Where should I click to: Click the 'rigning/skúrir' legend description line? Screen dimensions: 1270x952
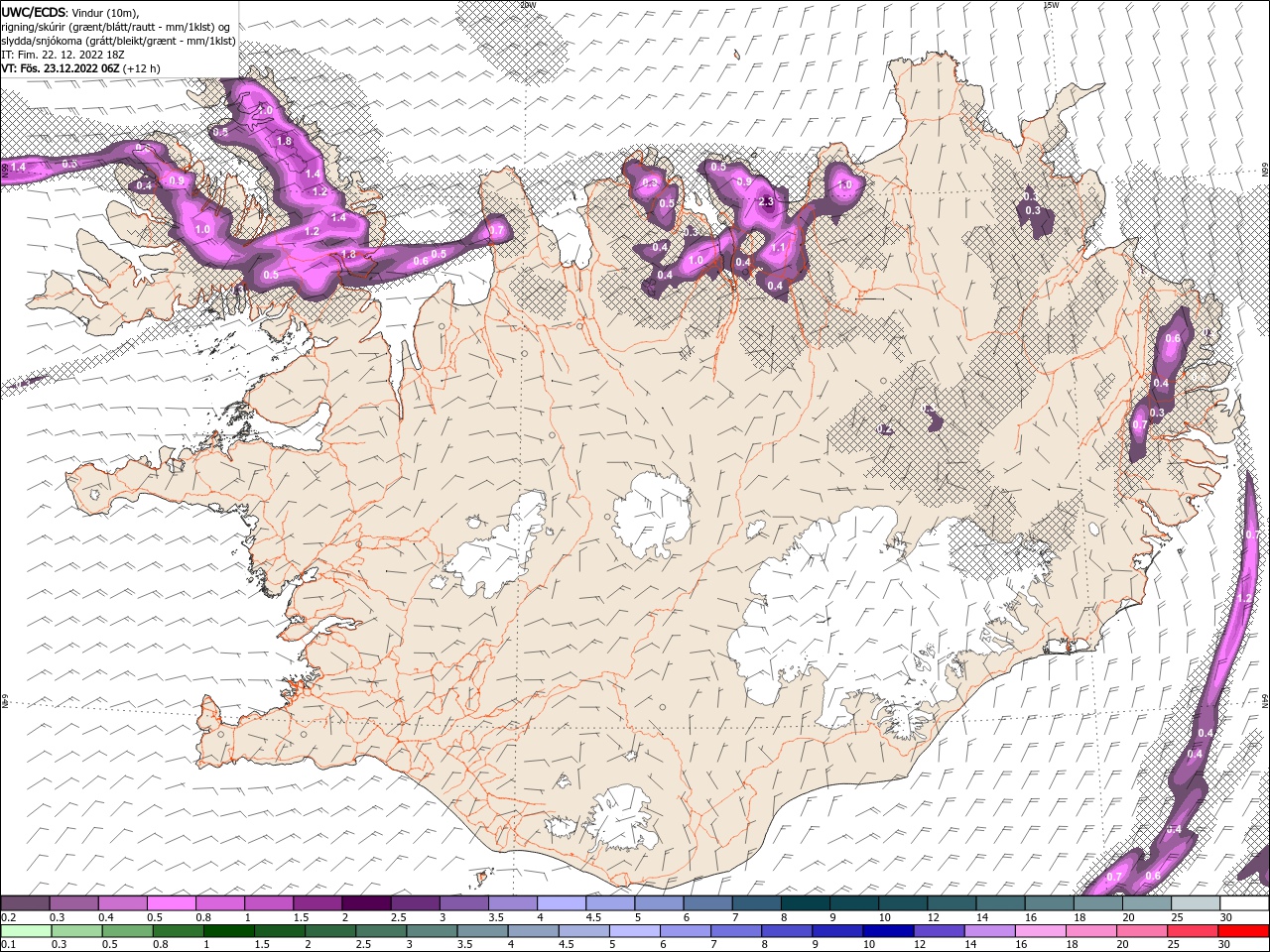click(116, 27)
